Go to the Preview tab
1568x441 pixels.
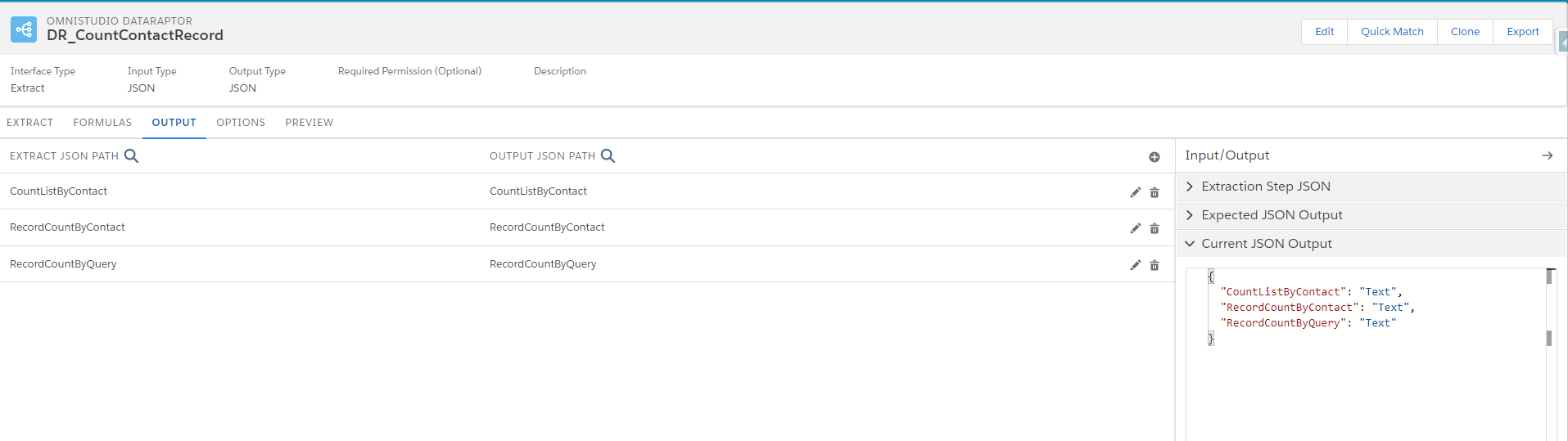coord(309,123)
